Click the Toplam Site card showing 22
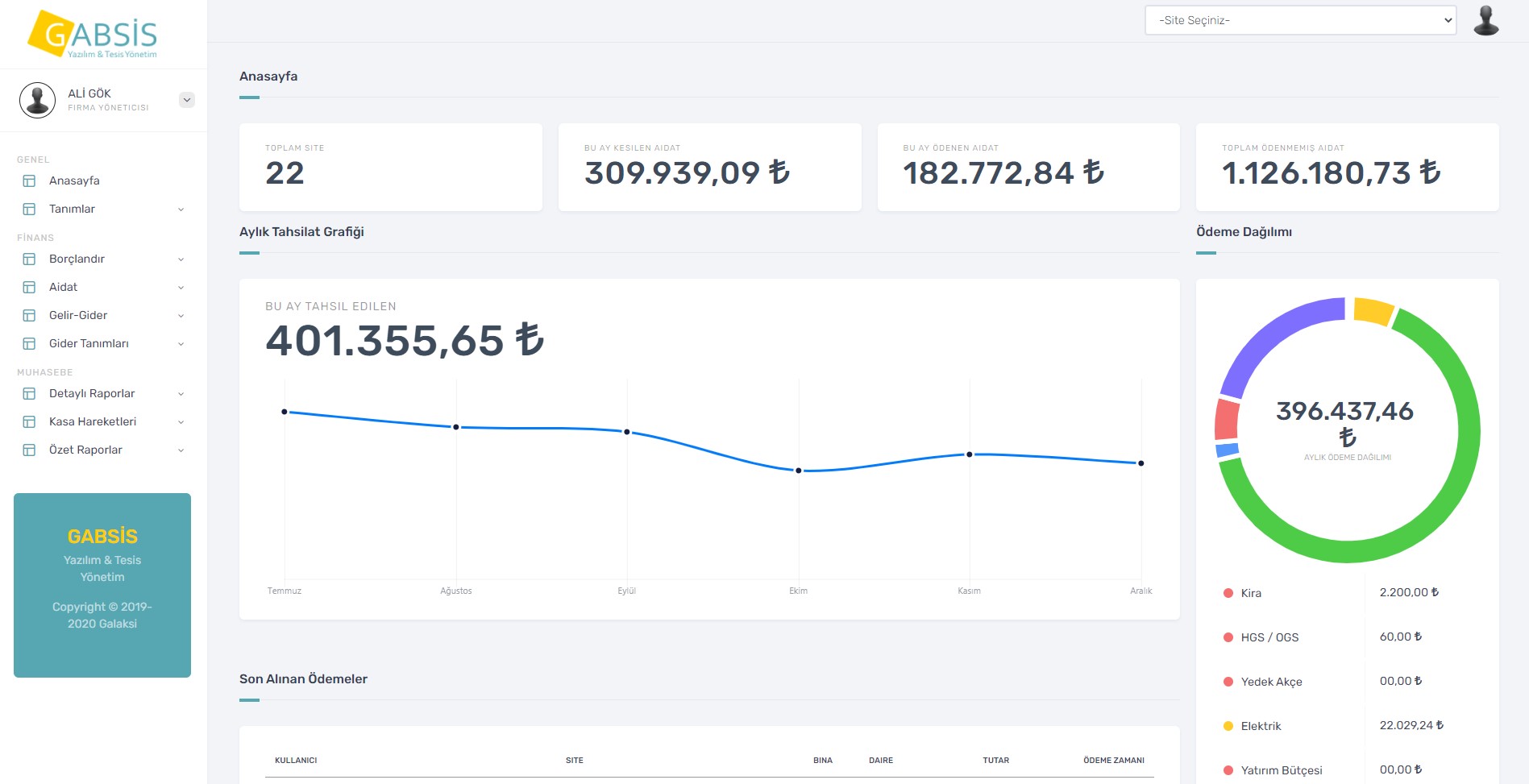The image size is (1529, 784). (x=391, y=168)
